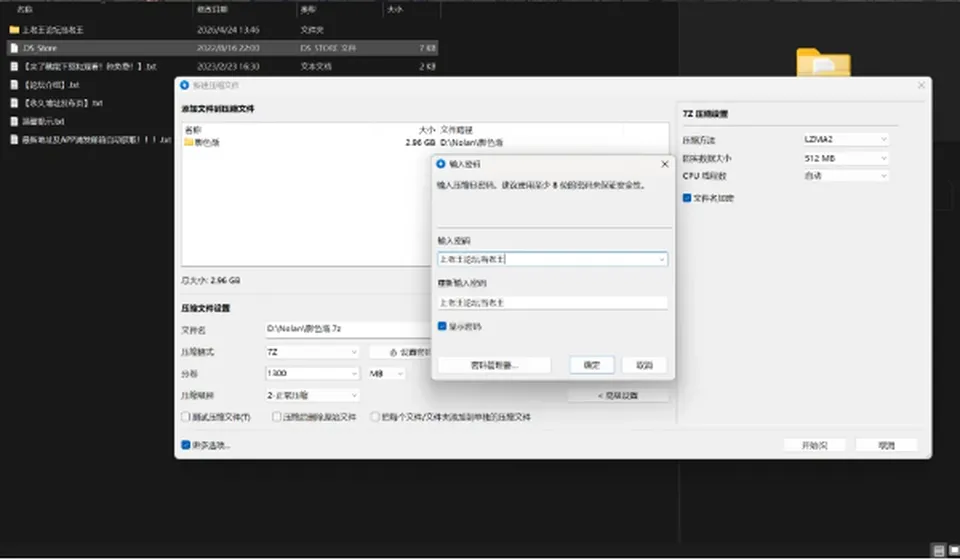Screen dimensions: 960x560
Task: Close the new archive dialog window
Action: click(921, 85)
